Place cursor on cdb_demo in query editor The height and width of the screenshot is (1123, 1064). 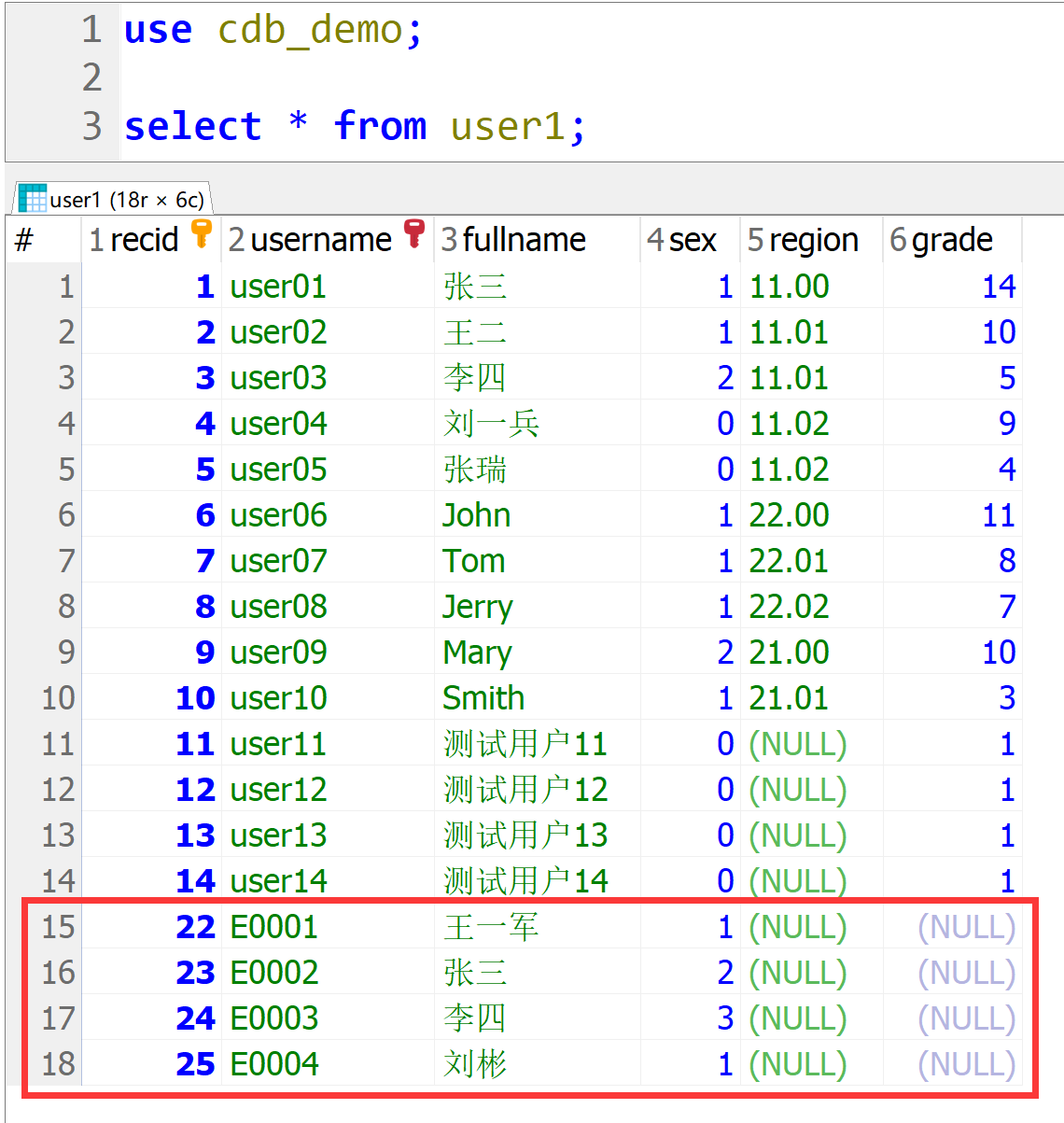tap(310, 30)
